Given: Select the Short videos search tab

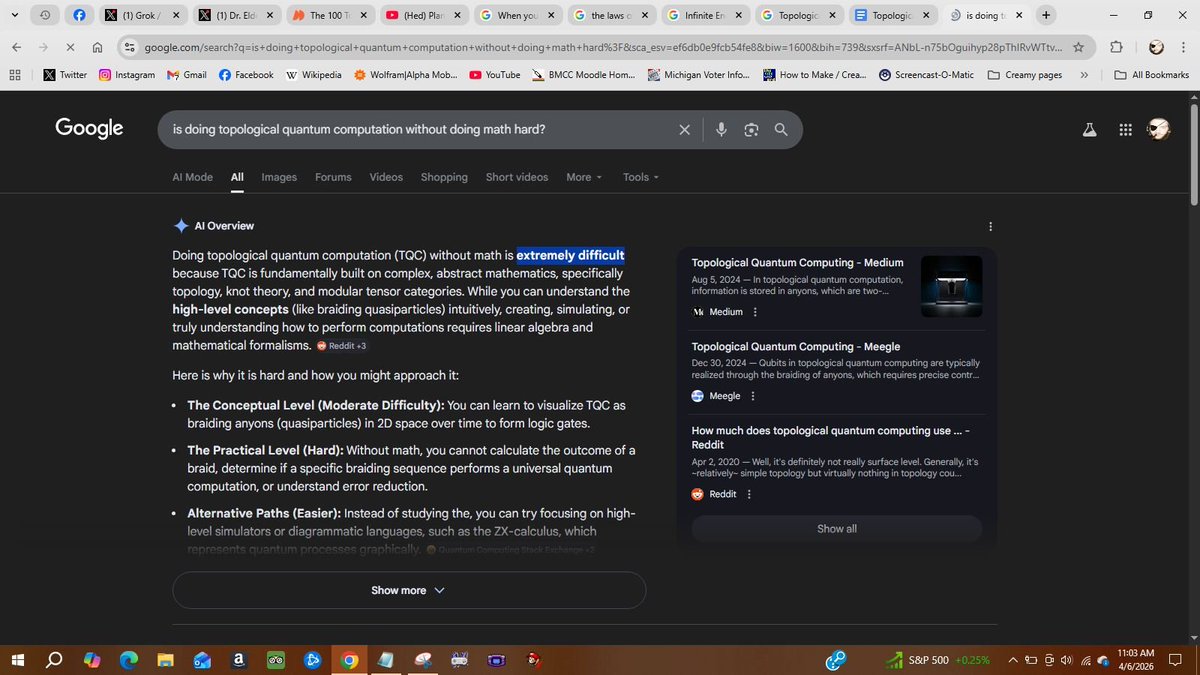Looking at the screenshot, I should click(517, 177).
